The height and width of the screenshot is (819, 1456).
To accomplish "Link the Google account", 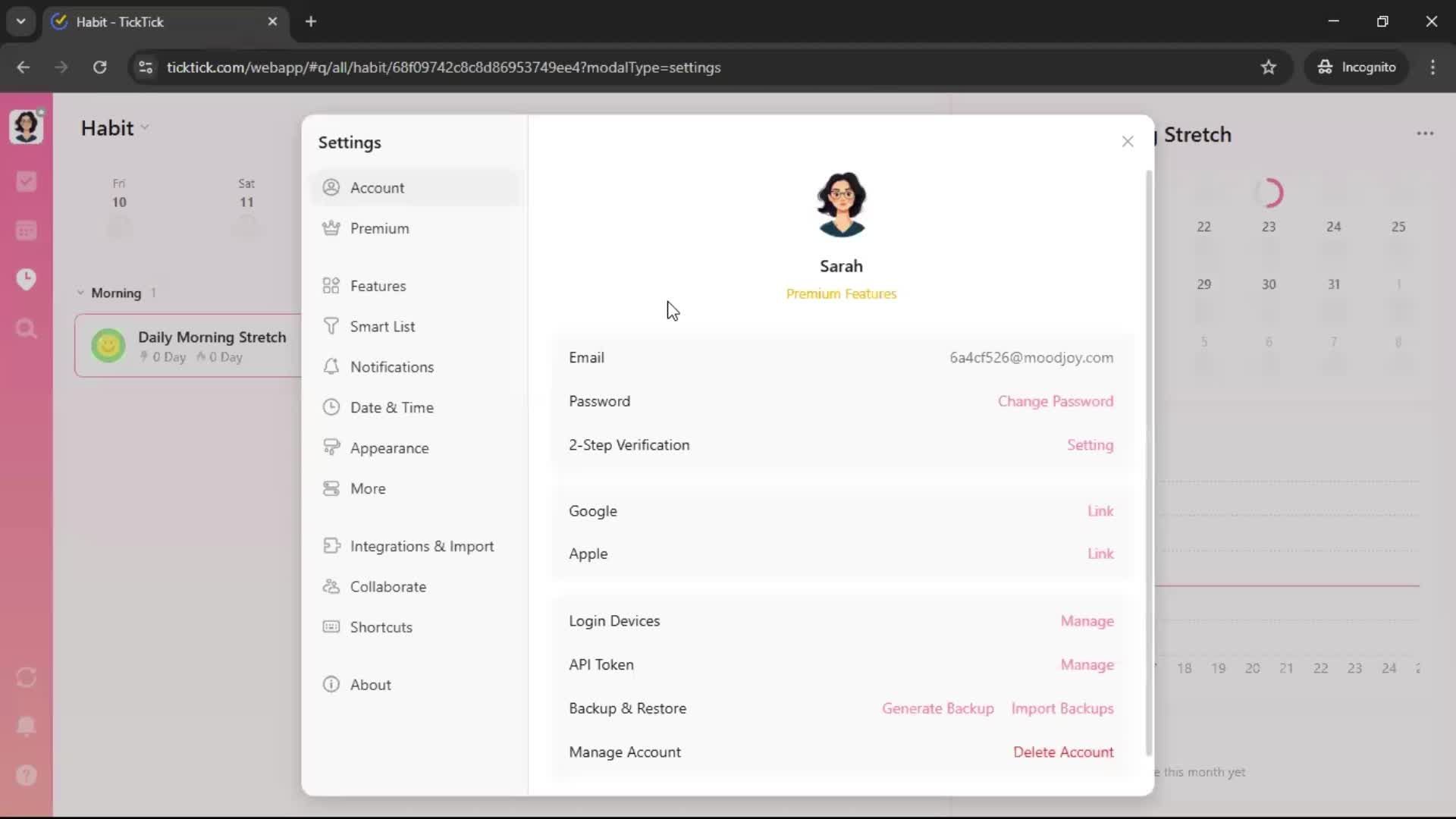I will click(1100, 511).
